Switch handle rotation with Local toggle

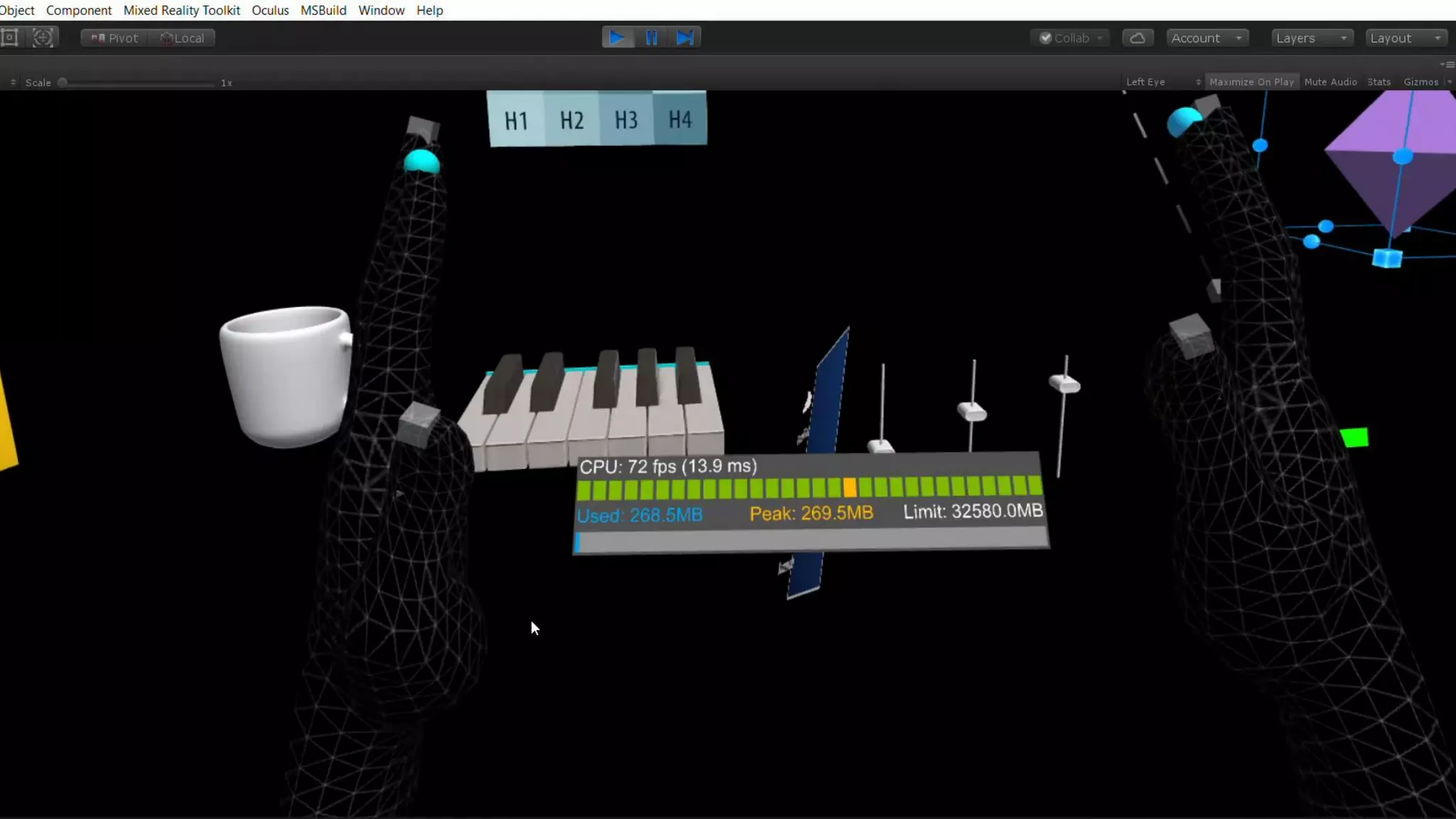[x=183, y=38]
